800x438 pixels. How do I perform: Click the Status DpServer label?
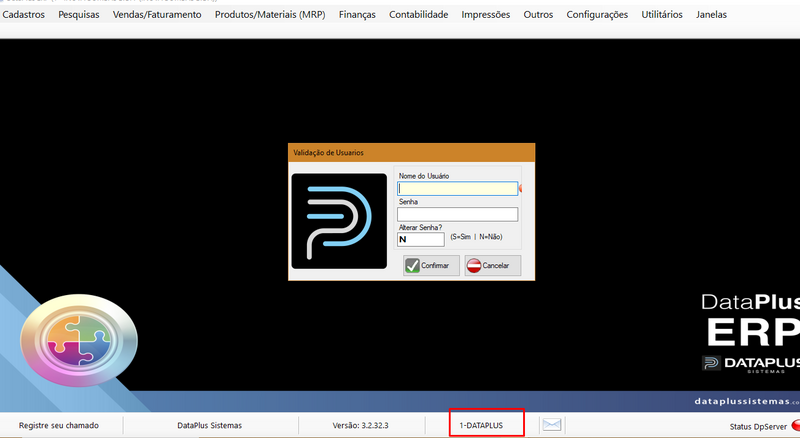[x=758, y=426]
